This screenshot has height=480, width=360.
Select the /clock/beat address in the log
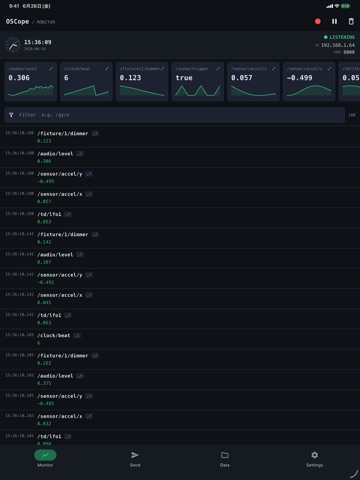(x=54, y=335)
